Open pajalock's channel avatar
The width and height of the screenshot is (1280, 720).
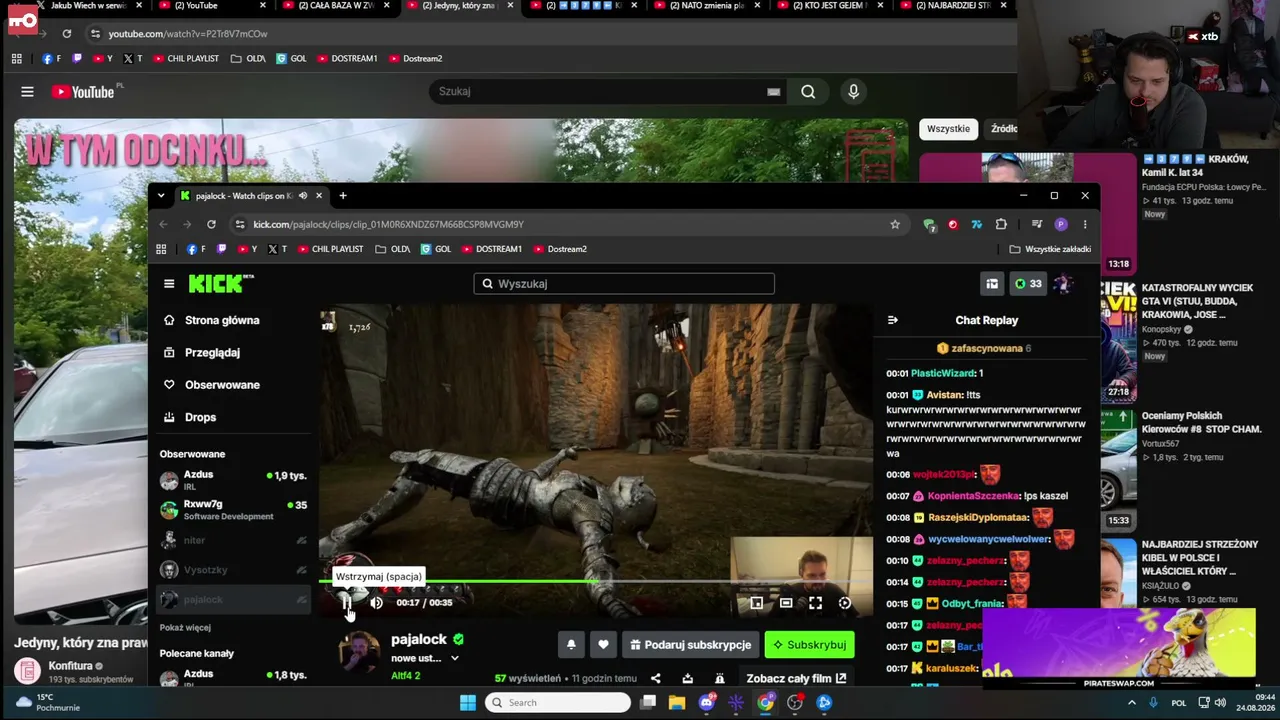(x=358, y=652)
